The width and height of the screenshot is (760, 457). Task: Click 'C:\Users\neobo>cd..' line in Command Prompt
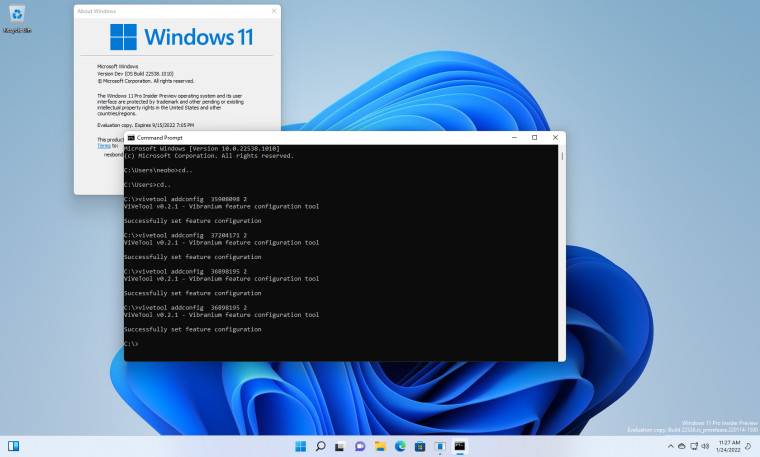click(x=158, y=171)
